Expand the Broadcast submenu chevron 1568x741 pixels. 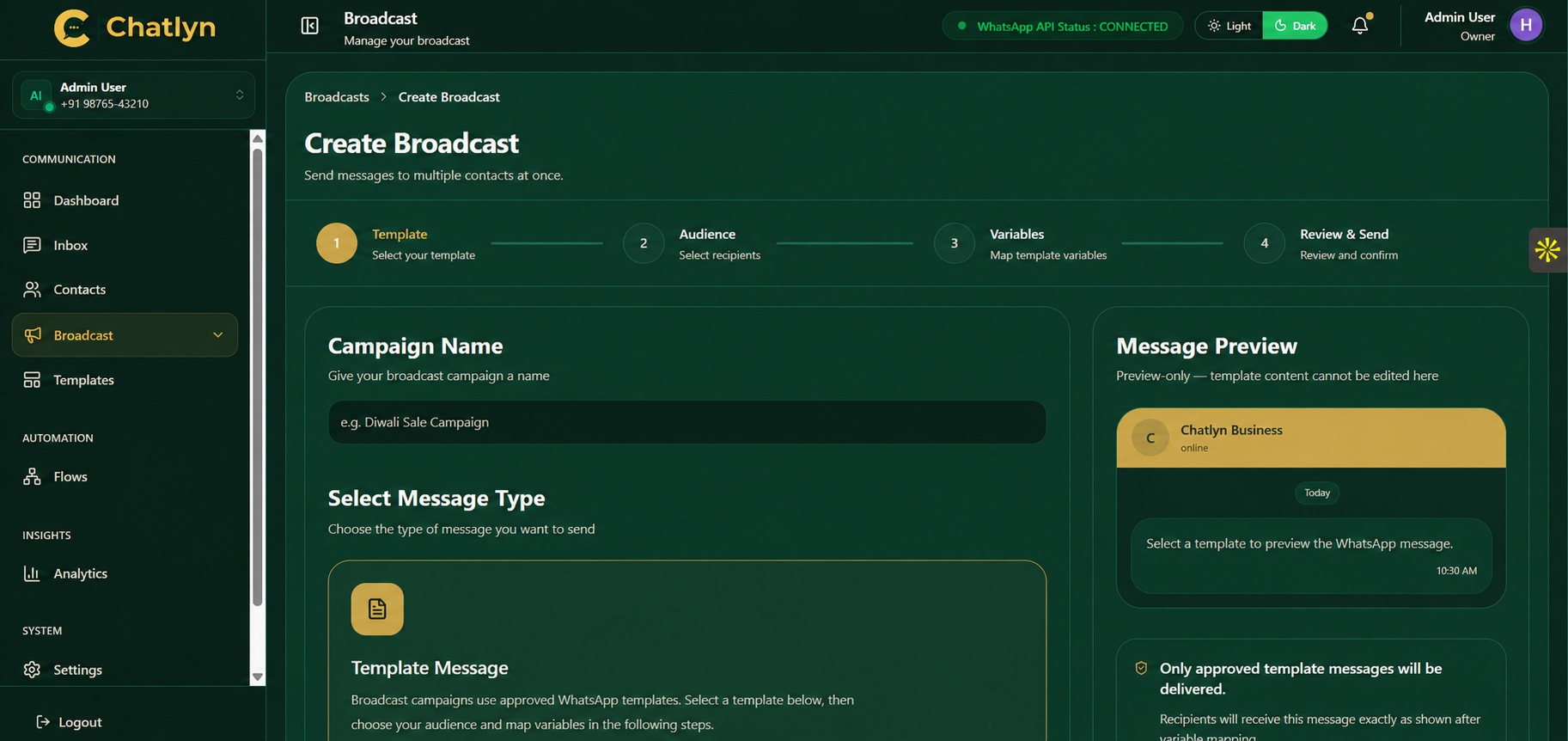[218, 335]
